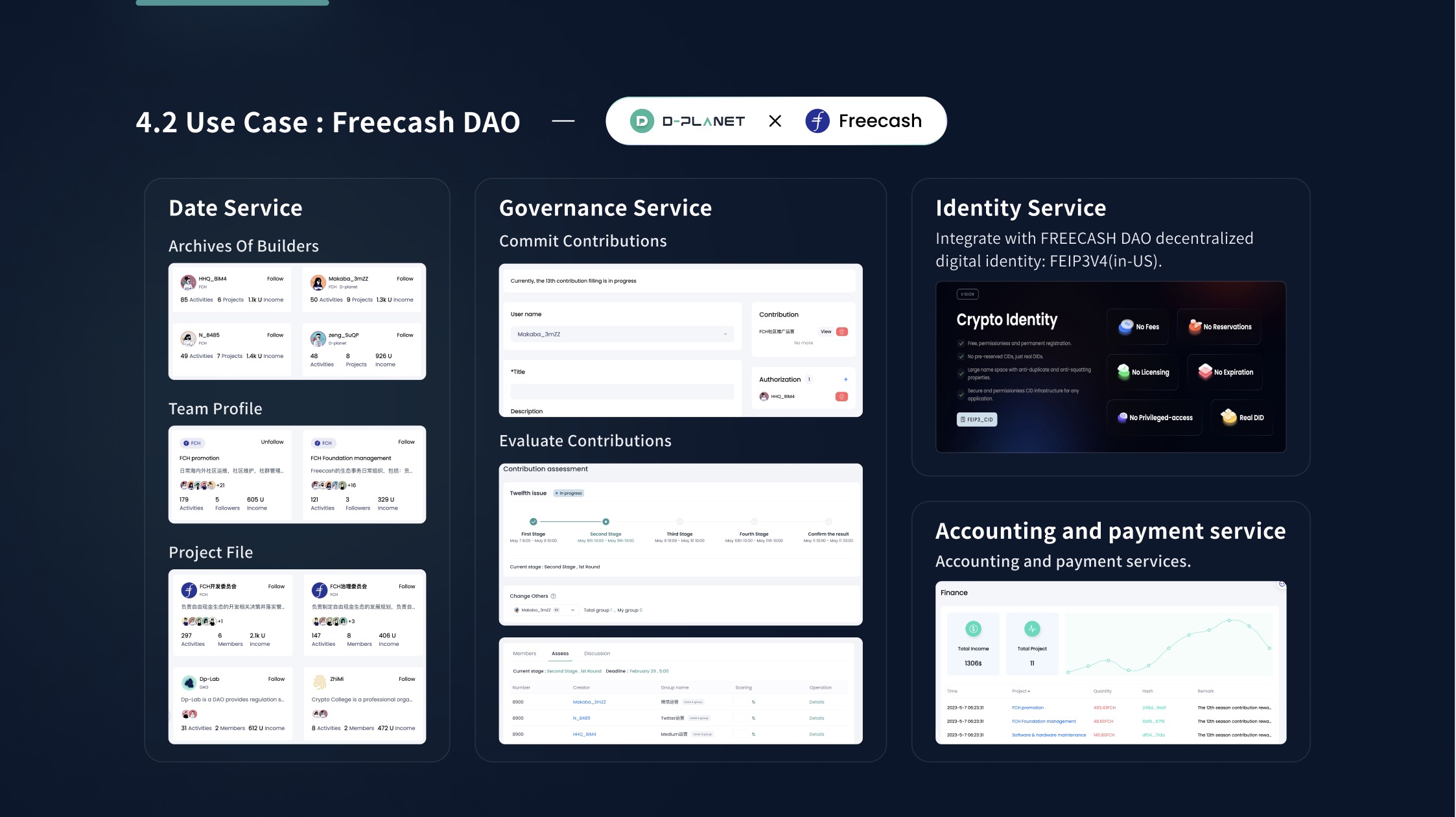Open Details for creator N_B485
1456x817 pixels.
click(817, 718)
